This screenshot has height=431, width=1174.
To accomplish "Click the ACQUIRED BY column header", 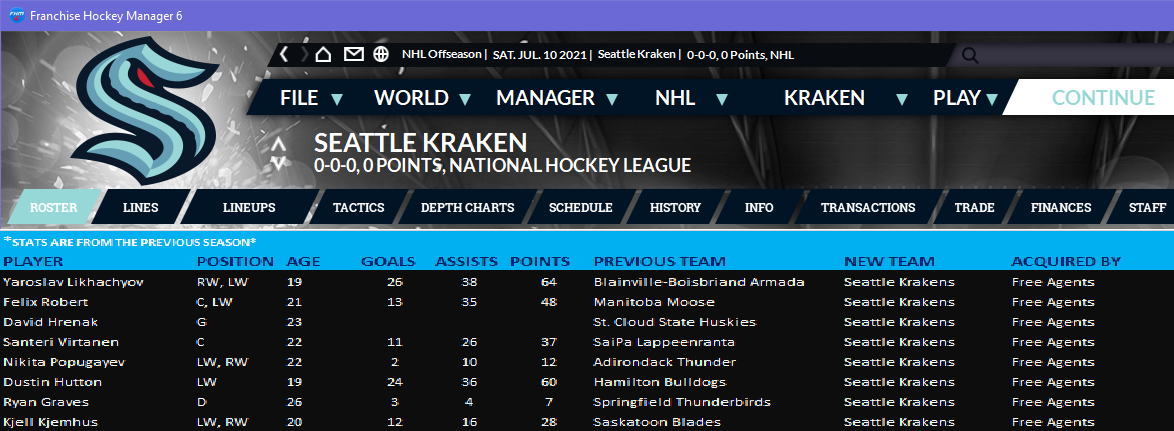I will [1066, 261].
